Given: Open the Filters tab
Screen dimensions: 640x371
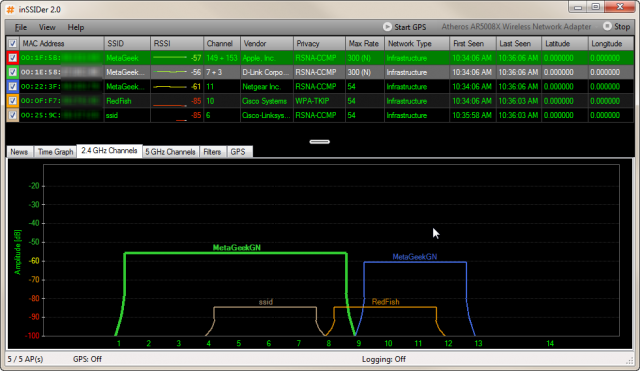Looking at the screenshot, I should click(212, 152).
